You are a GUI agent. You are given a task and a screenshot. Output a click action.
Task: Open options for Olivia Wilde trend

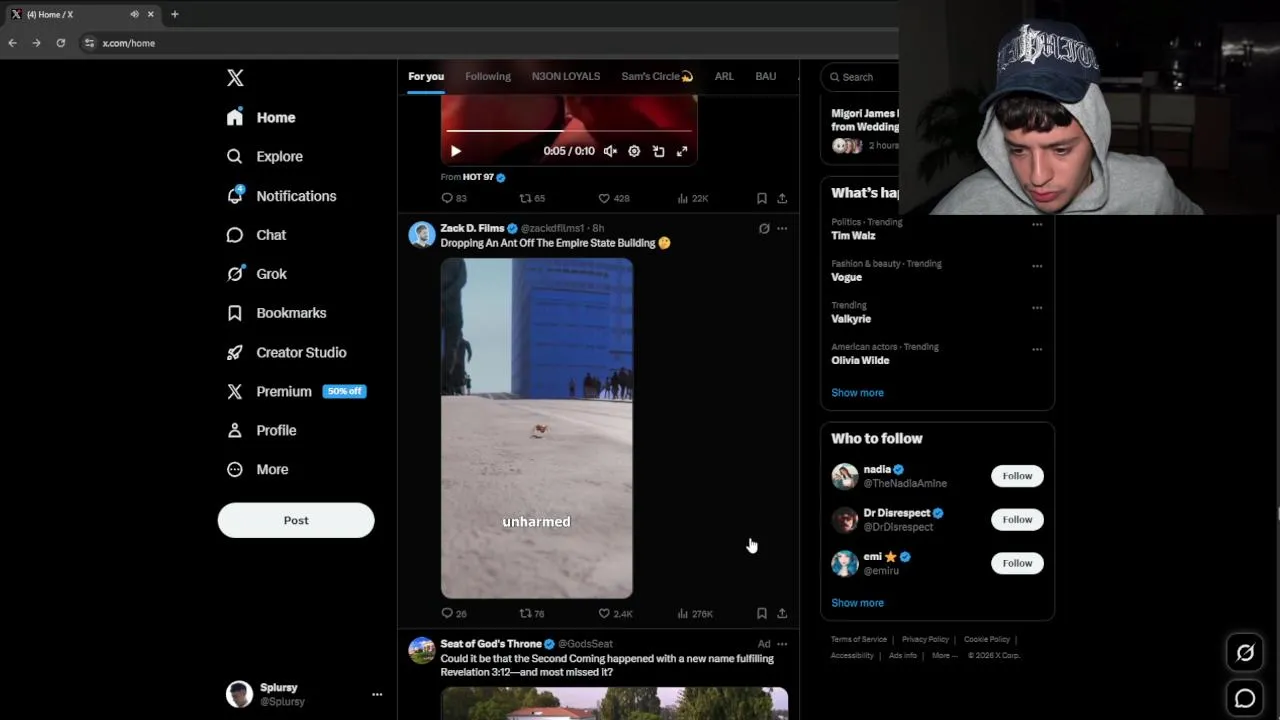coord(1037,350)
